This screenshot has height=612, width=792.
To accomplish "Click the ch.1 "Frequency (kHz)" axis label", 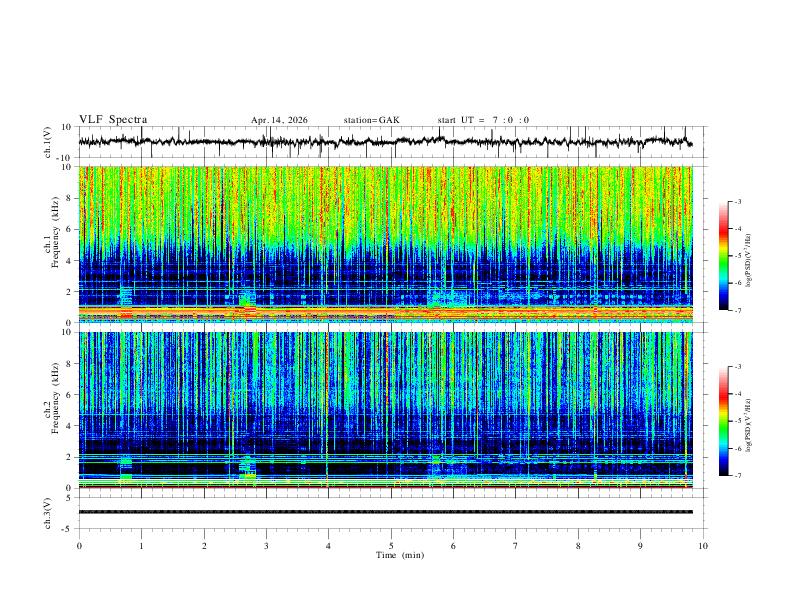I will tap(55, 232).
